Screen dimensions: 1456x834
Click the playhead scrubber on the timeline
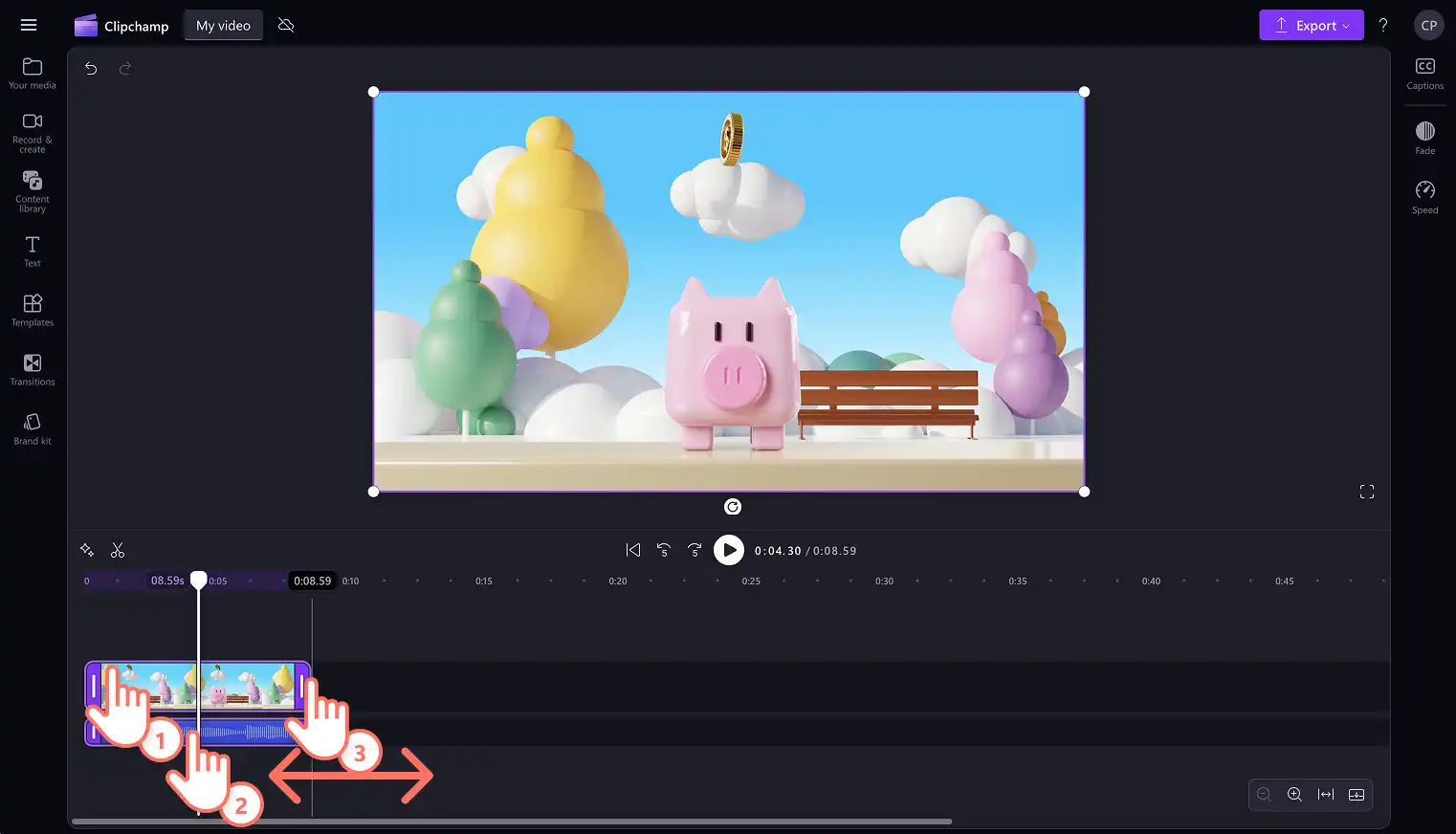(198, 580)
